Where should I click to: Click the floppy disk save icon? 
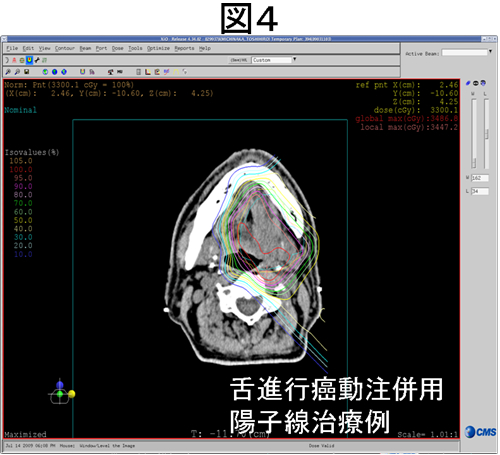tap(27, 72)
